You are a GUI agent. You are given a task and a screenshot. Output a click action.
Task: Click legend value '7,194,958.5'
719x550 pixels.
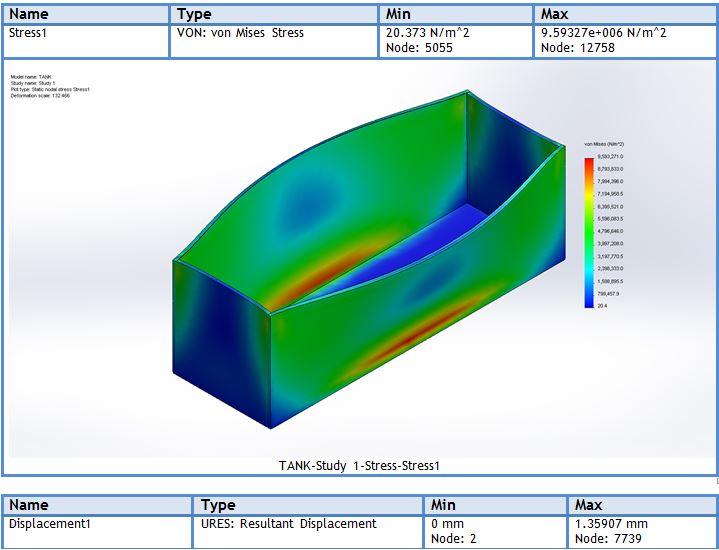click(x=610, y=194)
